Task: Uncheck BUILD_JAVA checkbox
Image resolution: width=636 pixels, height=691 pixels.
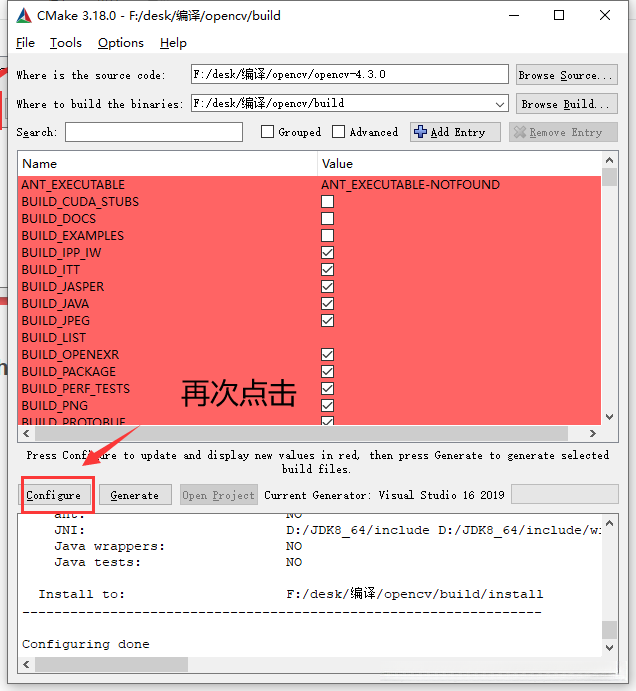Action: 327,303
